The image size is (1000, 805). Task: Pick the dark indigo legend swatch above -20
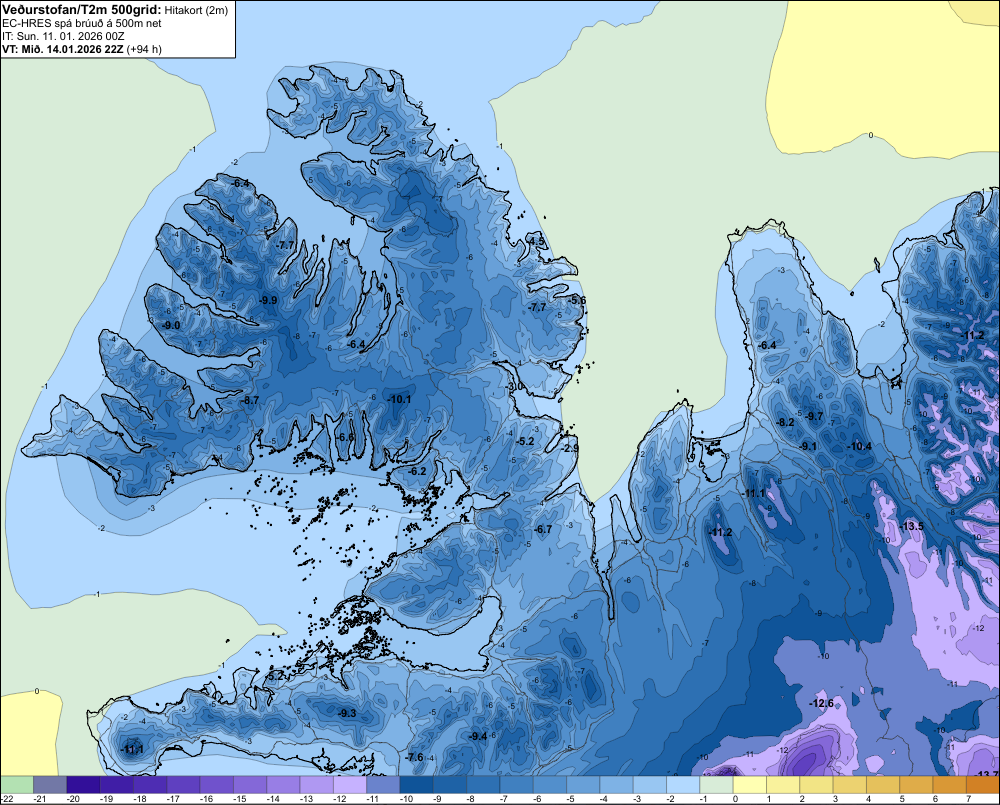[83, 784]
